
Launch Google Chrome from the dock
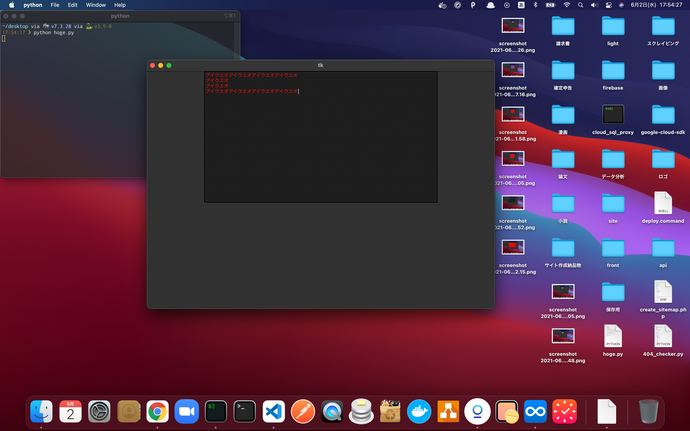pyautogui.click(x=157, y=411)
